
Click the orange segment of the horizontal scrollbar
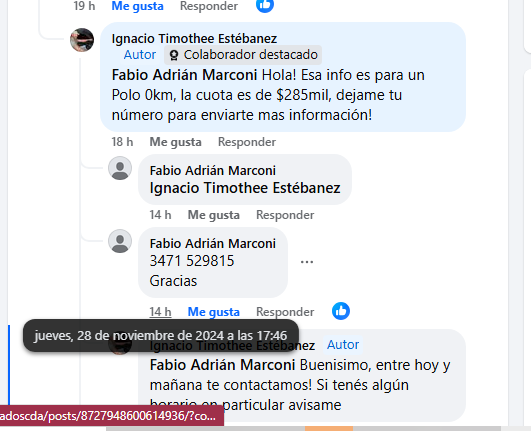(329, 428)
